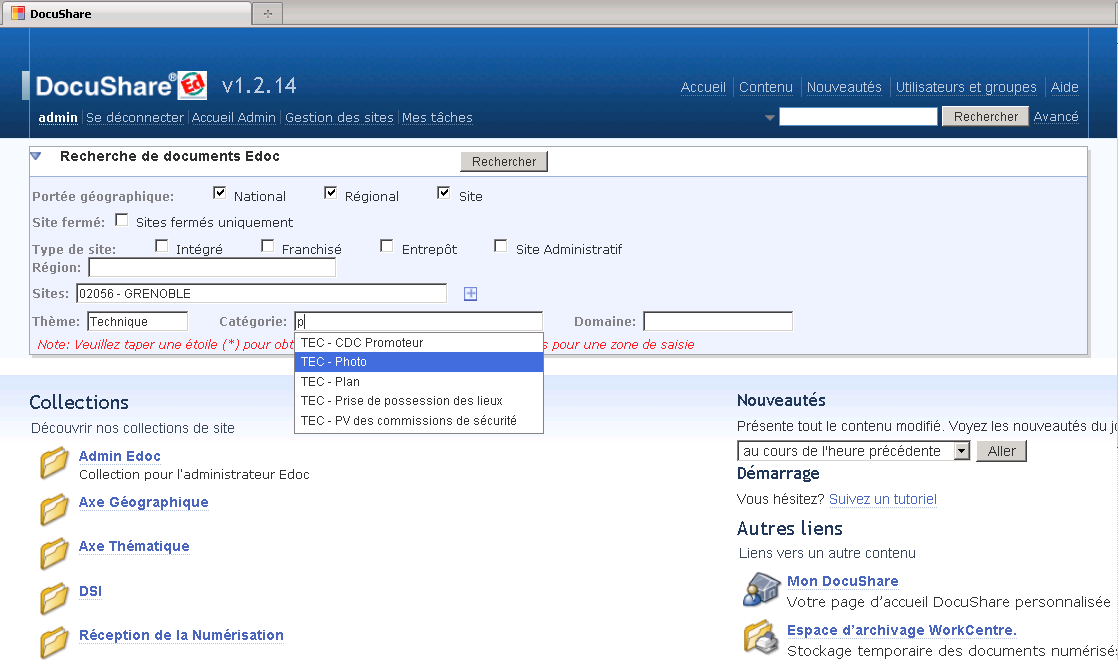Click the Admin Edoc folder icon
The height and width of the screenshot is (660, 1118).
coord(54,465)
